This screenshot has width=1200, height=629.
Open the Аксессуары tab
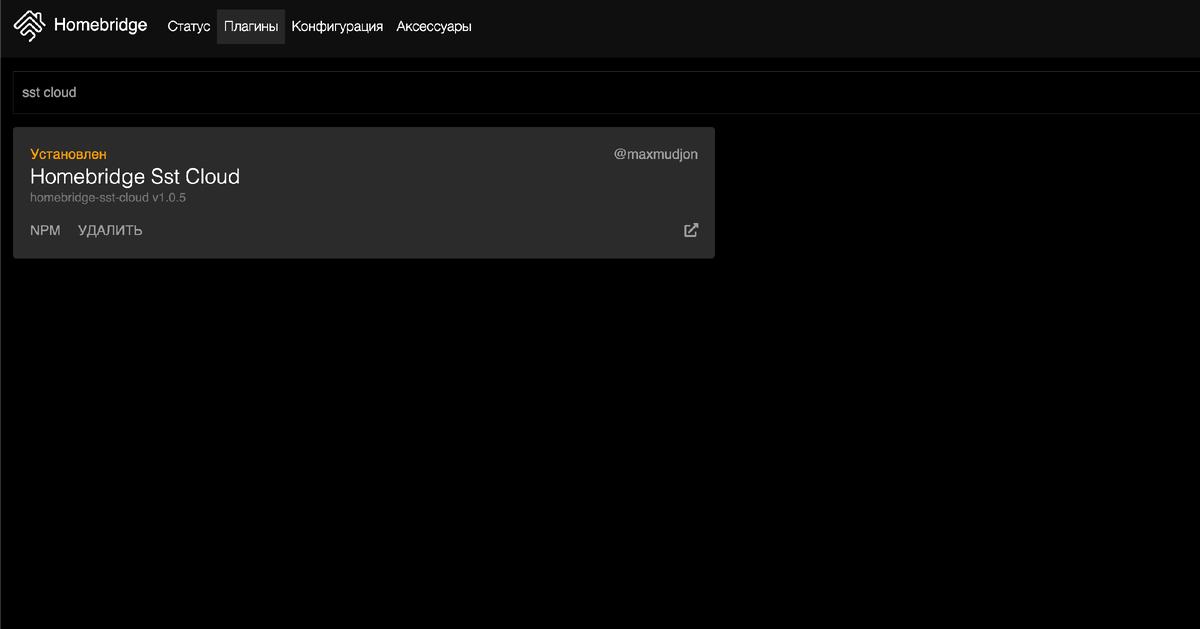click(434, 26)
